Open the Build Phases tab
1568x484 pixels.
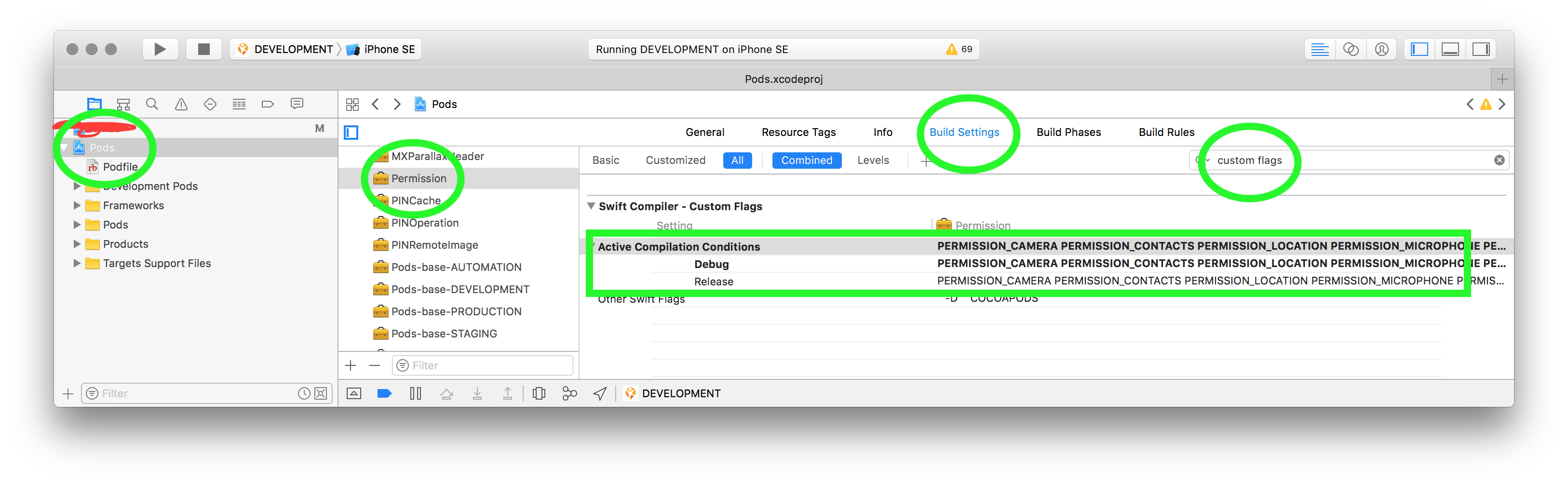[x=1068, y=132]
